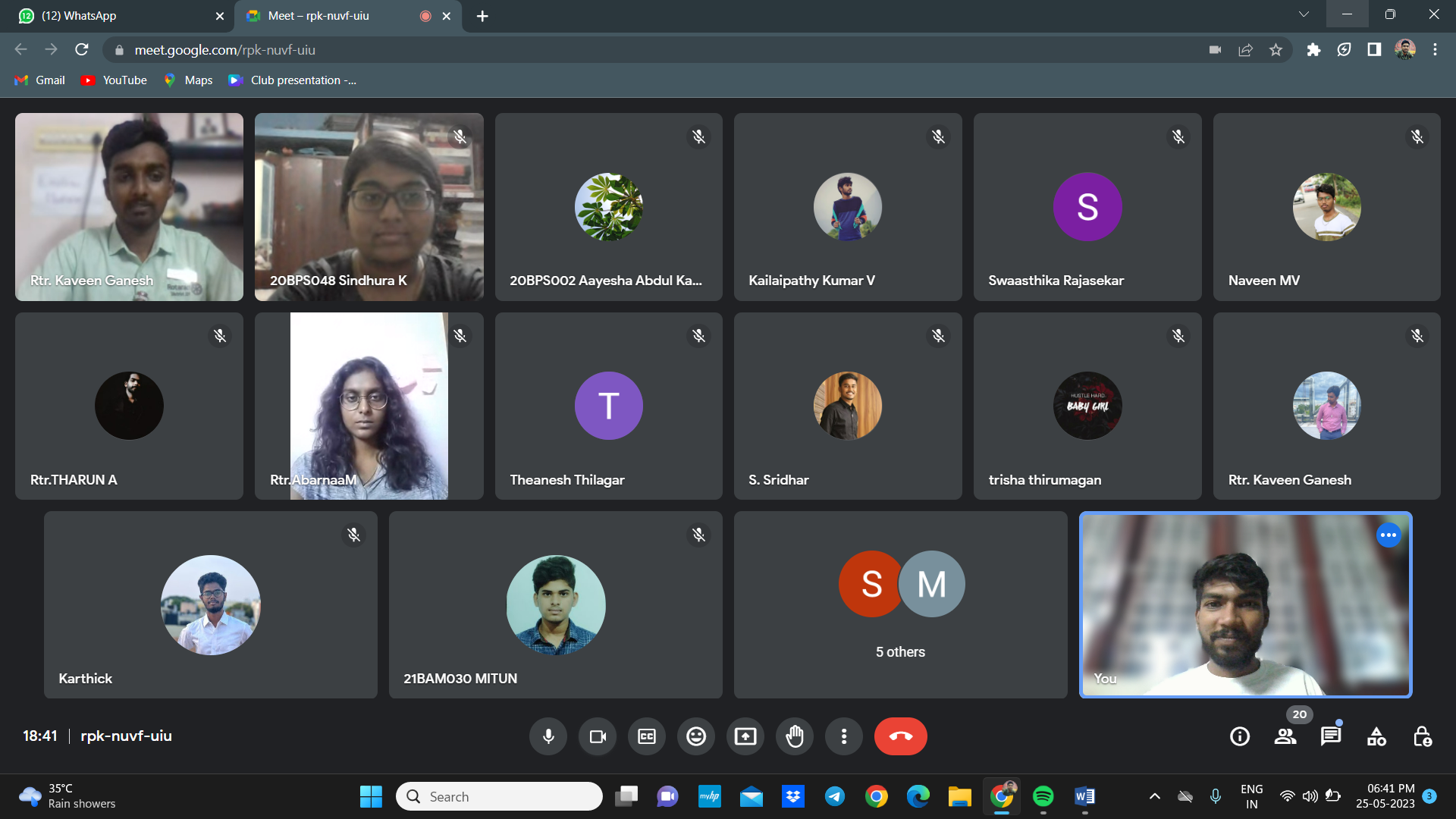The image size is (1456, 819).
Task: Open host controls lock icon
Action: tap(1422, 736)
